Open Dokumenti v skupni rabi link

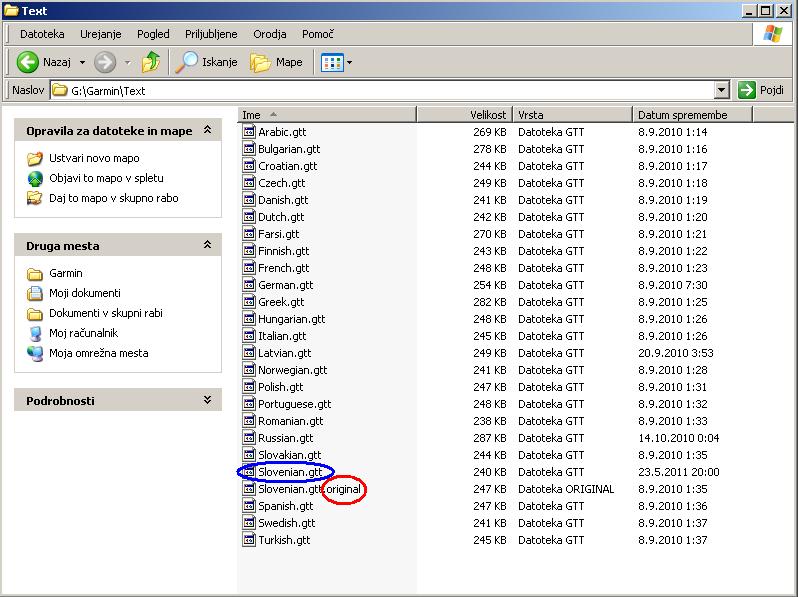(106, 313)
